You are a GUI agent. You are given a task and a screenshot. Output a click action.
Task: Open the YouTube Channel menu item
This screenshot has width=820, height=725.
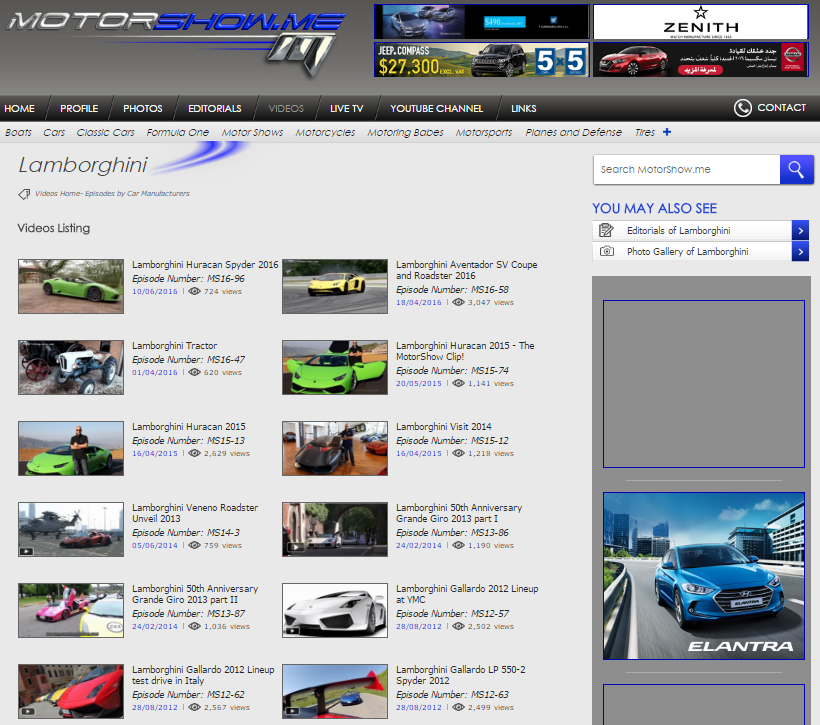pos(436,108)
